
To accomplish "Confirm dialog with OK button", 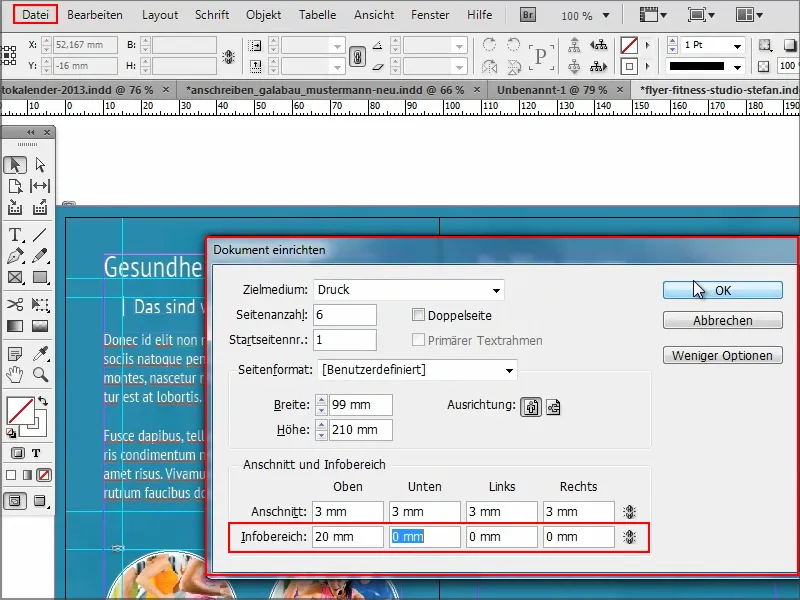I will (x=722, y=290).
